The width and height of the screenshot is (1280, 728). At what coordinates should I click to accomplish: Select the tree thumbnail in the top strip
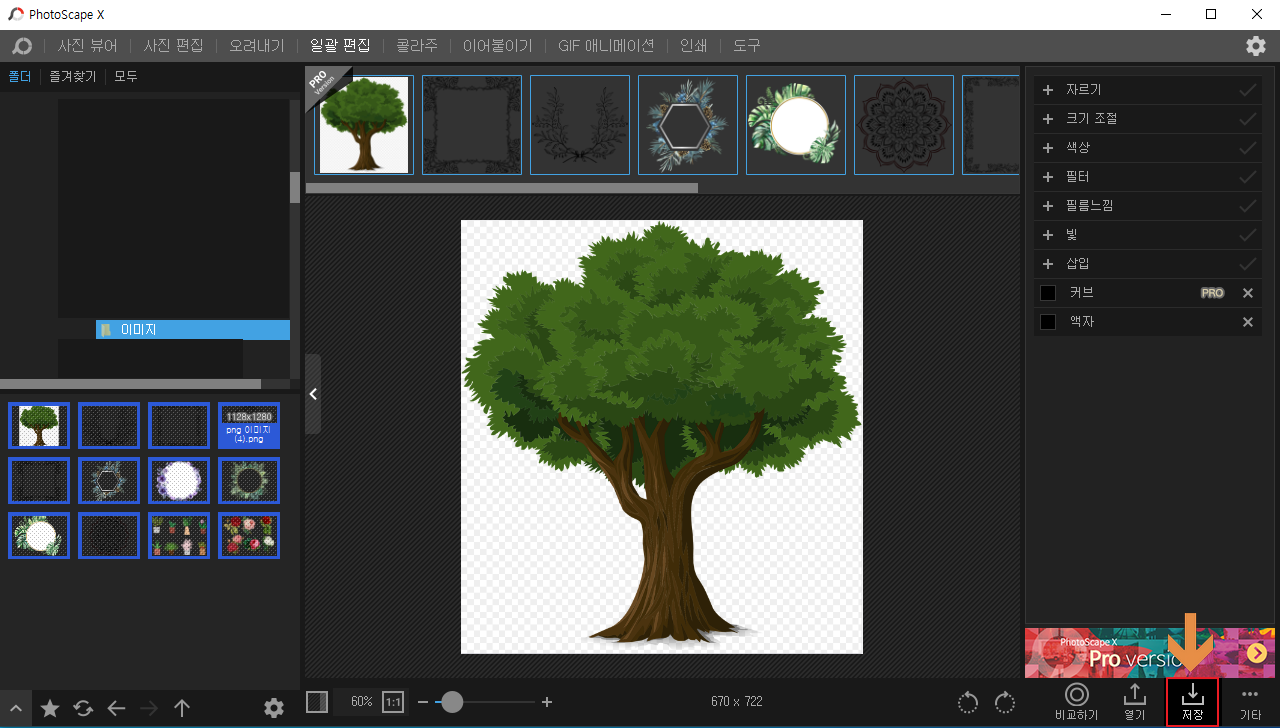364,125
